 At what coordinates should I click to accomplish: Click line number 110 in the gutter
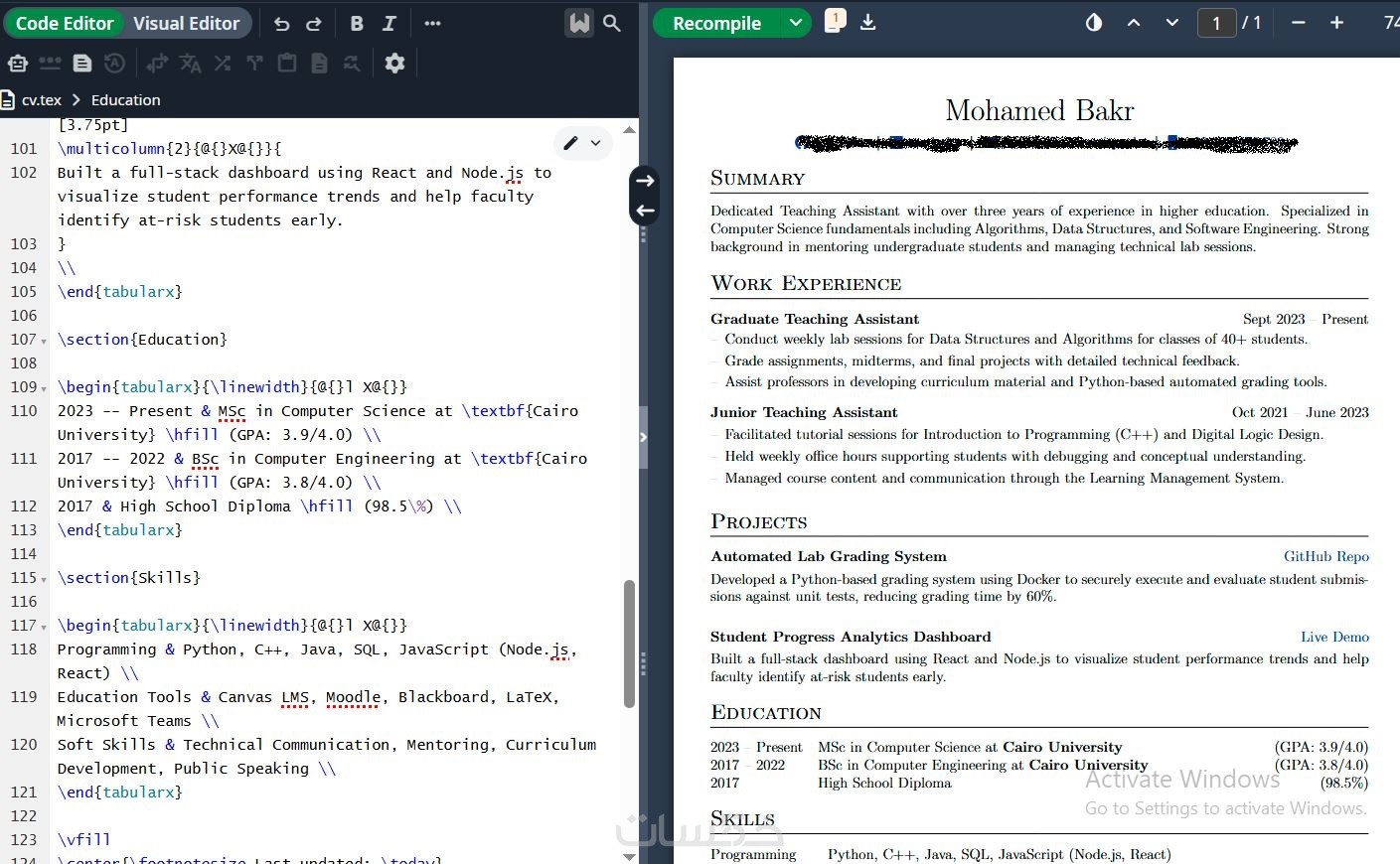[24, 411]
